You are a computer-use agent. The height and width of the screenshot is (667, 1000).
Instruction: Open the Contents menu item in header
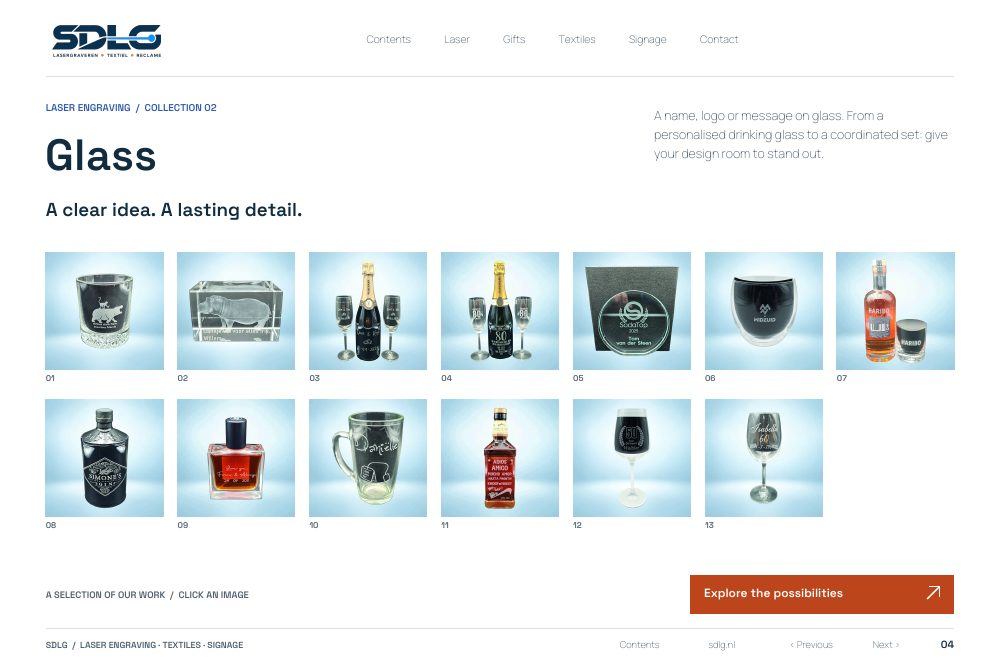click(x=388, y=40)
